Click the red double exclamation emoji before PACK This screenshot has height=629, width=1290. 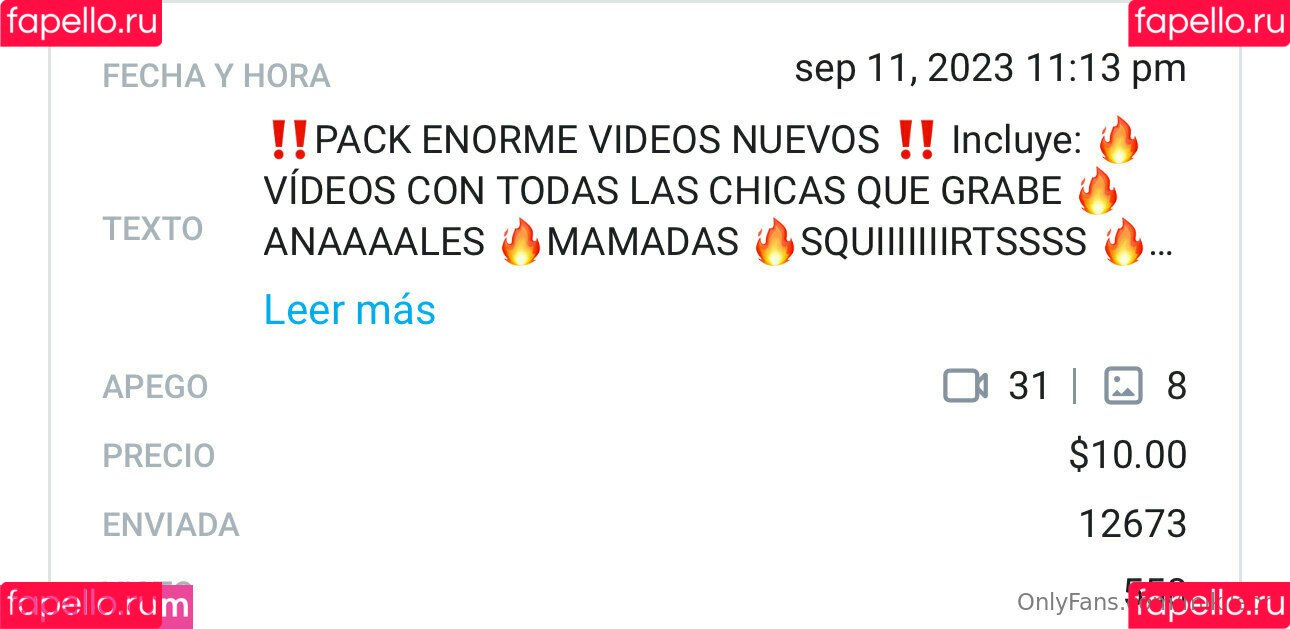(289, 141)
